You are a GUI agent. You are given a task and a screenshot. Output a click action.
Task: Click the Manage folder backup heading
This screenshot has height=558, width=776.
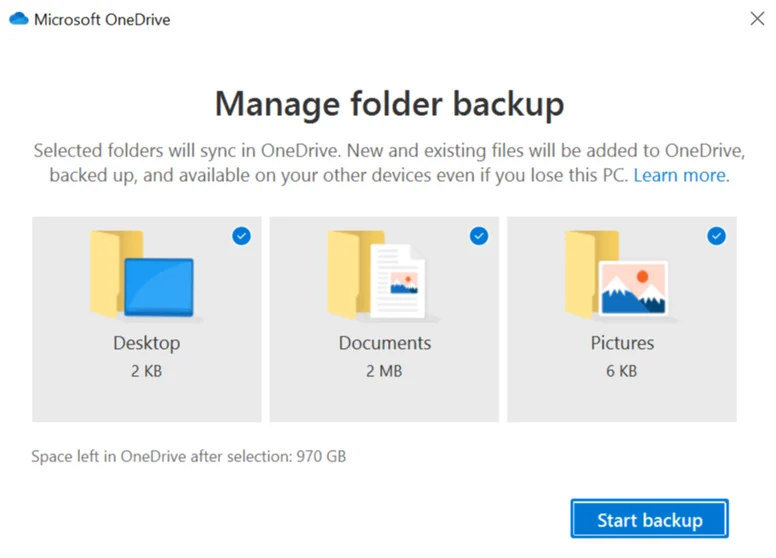pyautogui.click(x=389, y=104)
